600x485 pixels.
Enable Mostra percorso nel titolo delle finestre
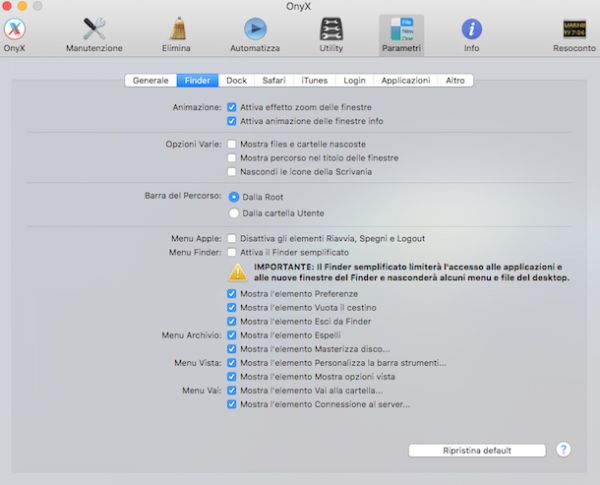point(232,158)
